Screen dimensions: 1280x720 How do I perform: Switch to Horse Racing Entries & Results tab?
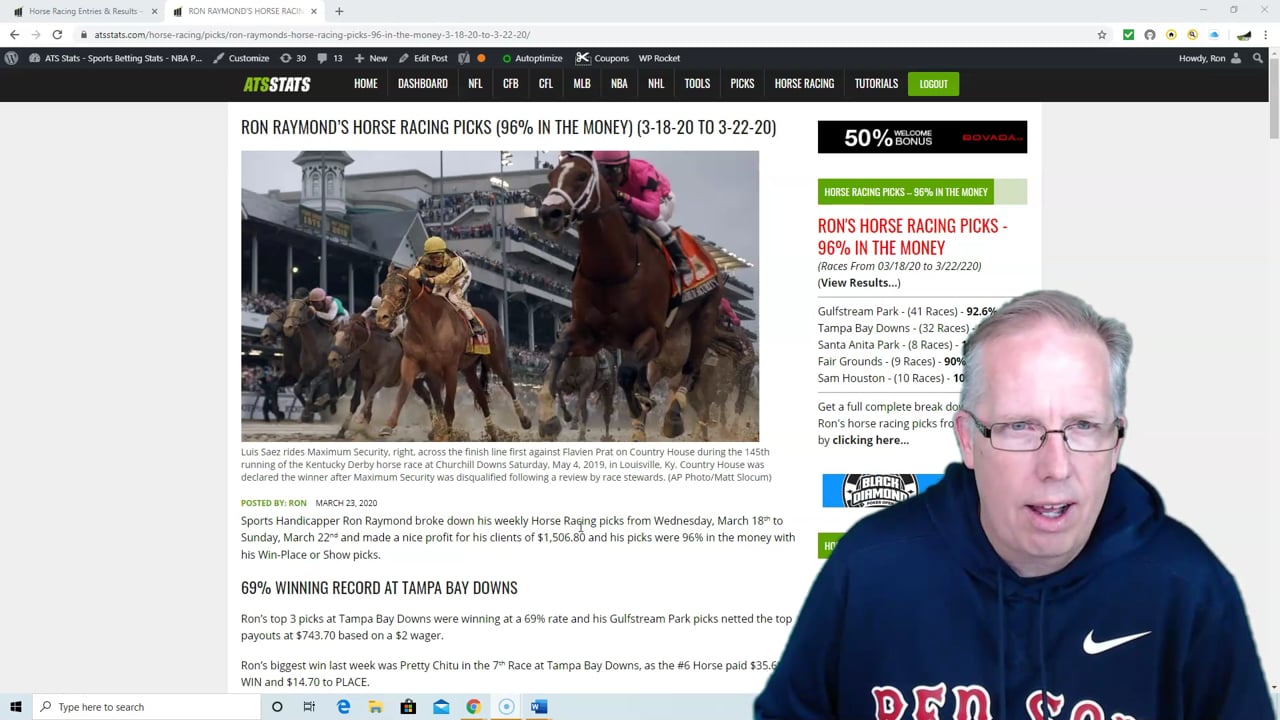(x=84, y=11)
